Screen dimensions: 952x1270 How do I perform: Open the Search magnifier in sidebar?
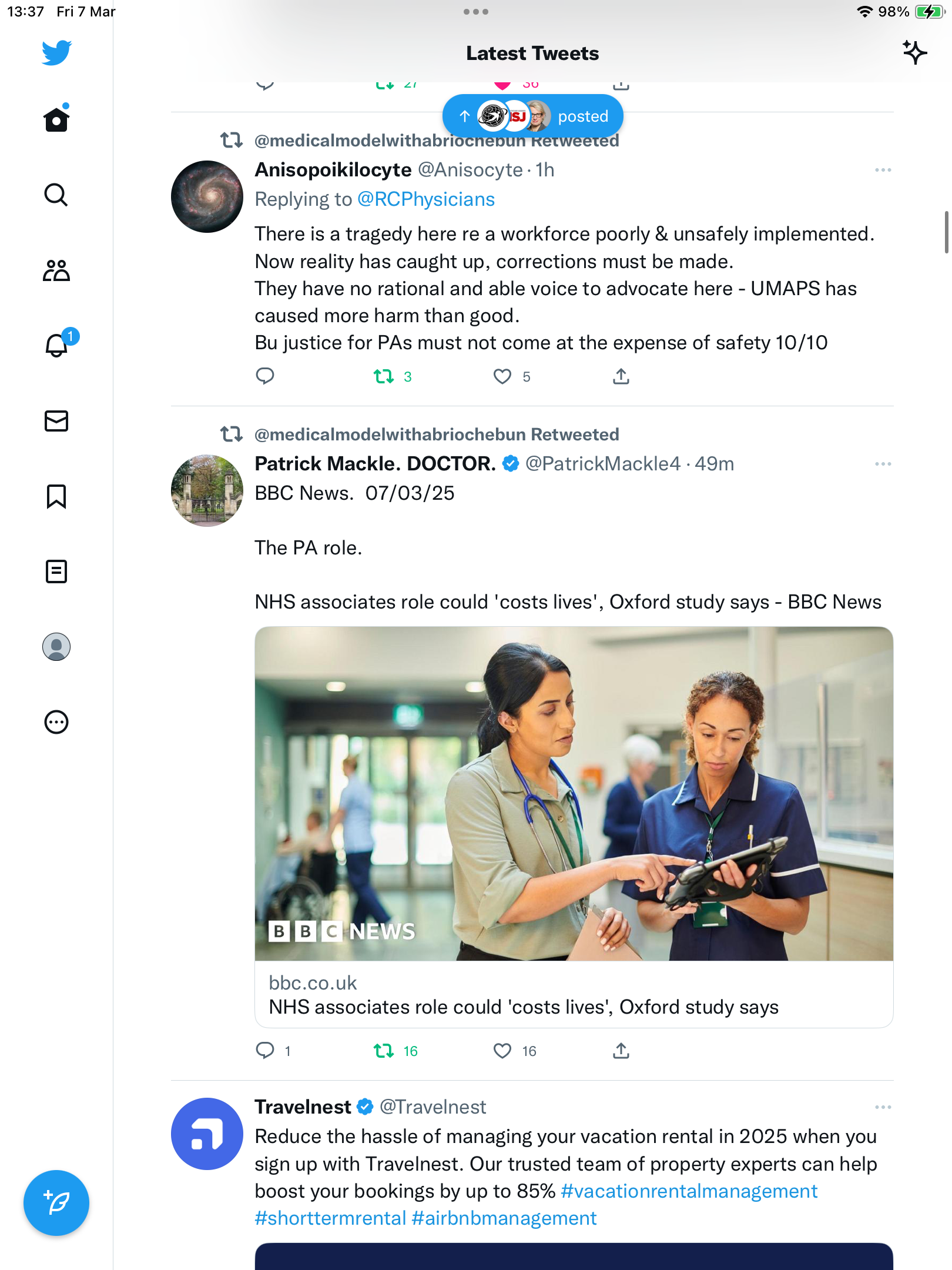[x=56, y=195]
